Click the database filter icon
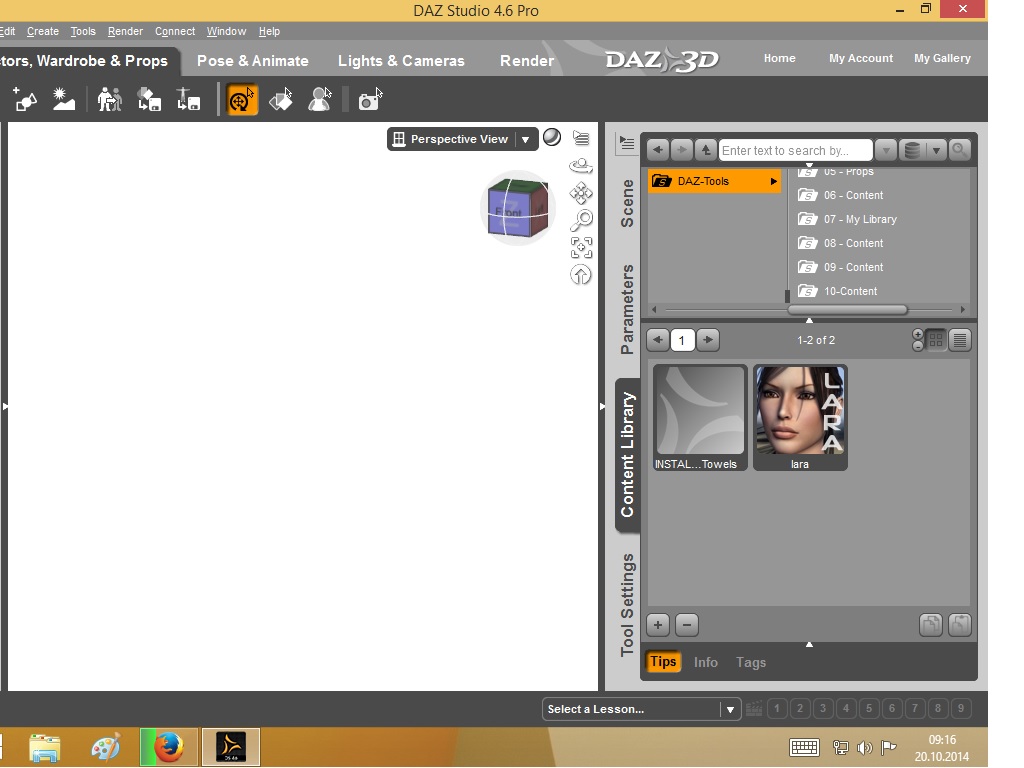Image resolution: width=1024 pixels, height=768 pixels. pyautogui.click(x=912, y=150)
